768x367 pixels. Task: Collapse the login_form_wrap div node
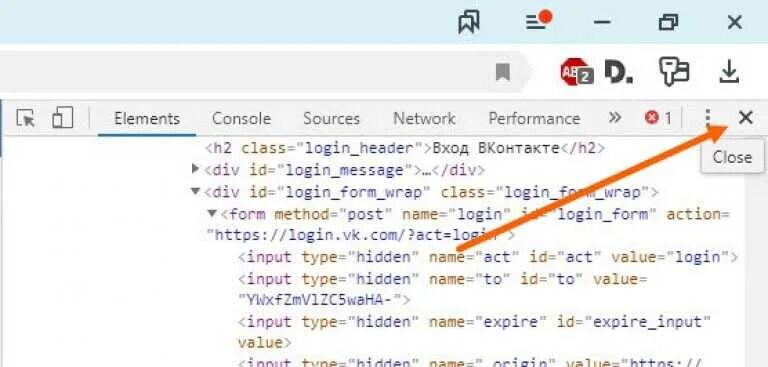[x=195, y=191]
